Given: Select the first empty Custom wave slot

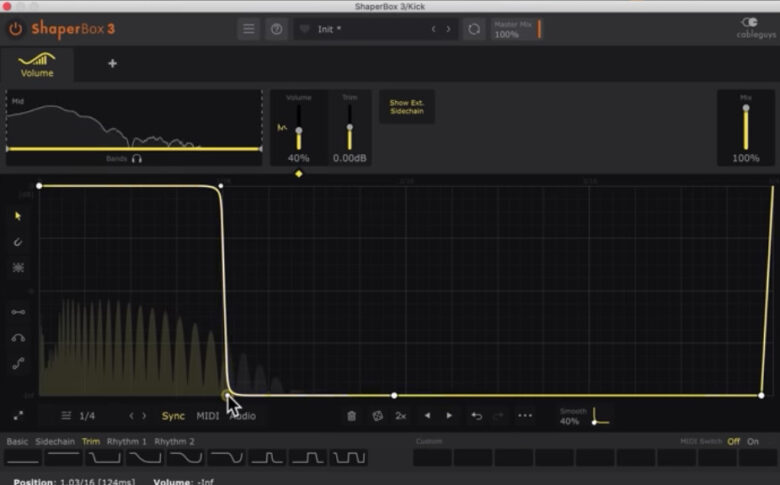Looking at the screenshot, I should (432, 458).
